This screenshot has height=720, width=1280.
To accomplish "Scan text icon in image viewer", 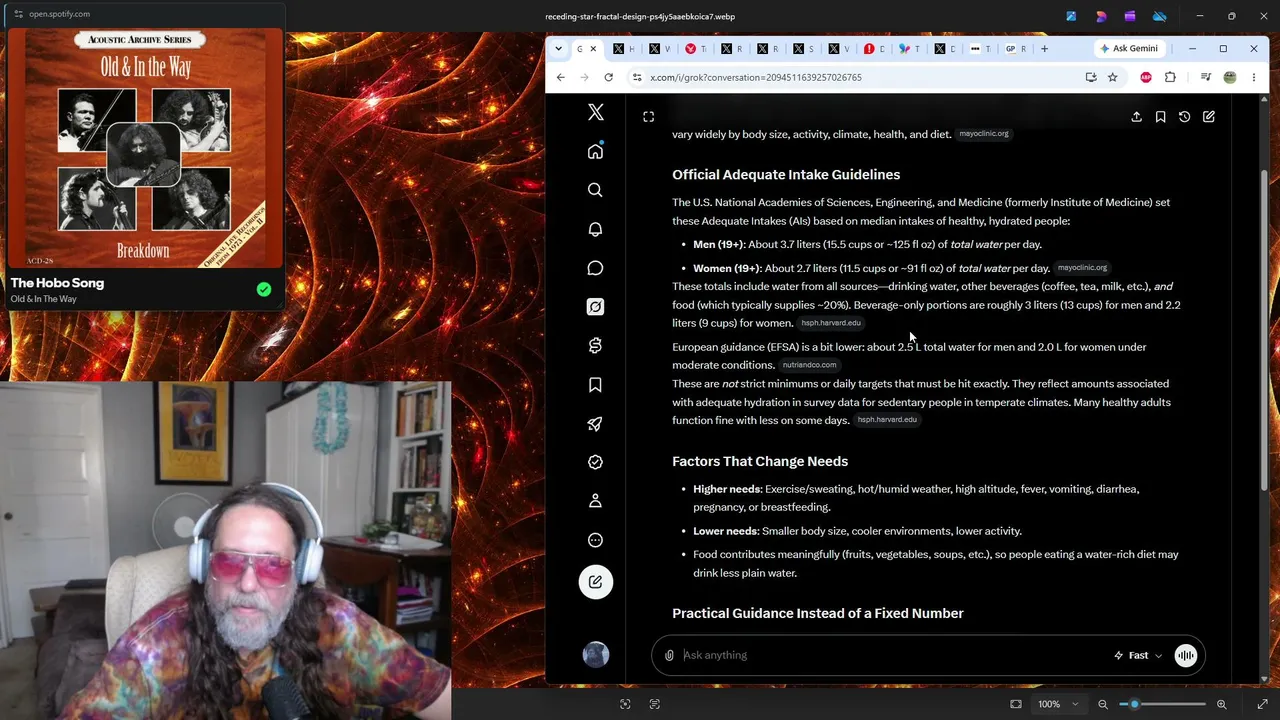I will (655, 704).
